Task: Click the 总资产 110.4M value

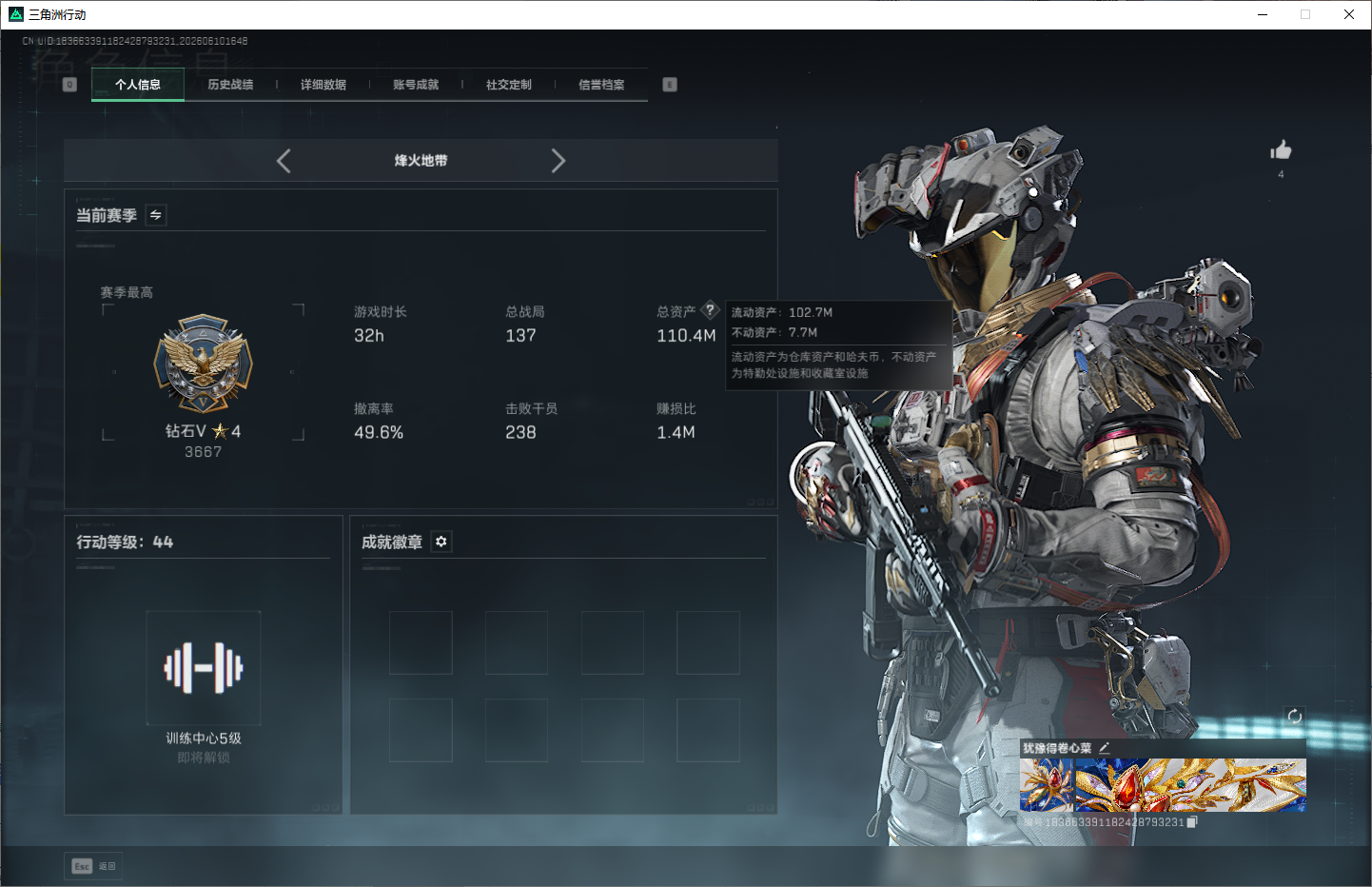Action: [686, 336]
